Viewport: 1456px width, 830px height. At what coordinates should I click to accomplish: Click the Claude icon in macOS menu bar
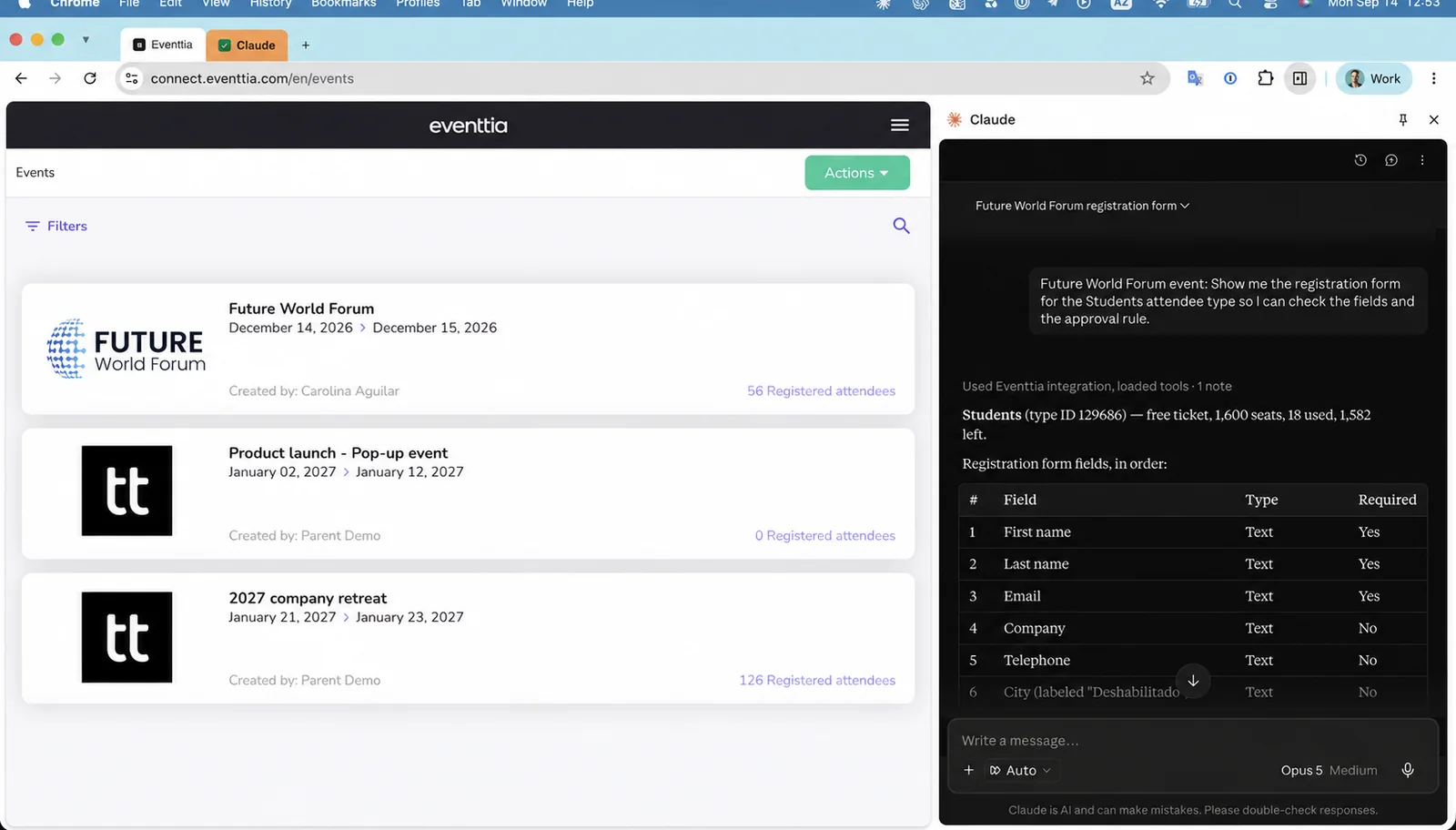(x=883, y=4)
